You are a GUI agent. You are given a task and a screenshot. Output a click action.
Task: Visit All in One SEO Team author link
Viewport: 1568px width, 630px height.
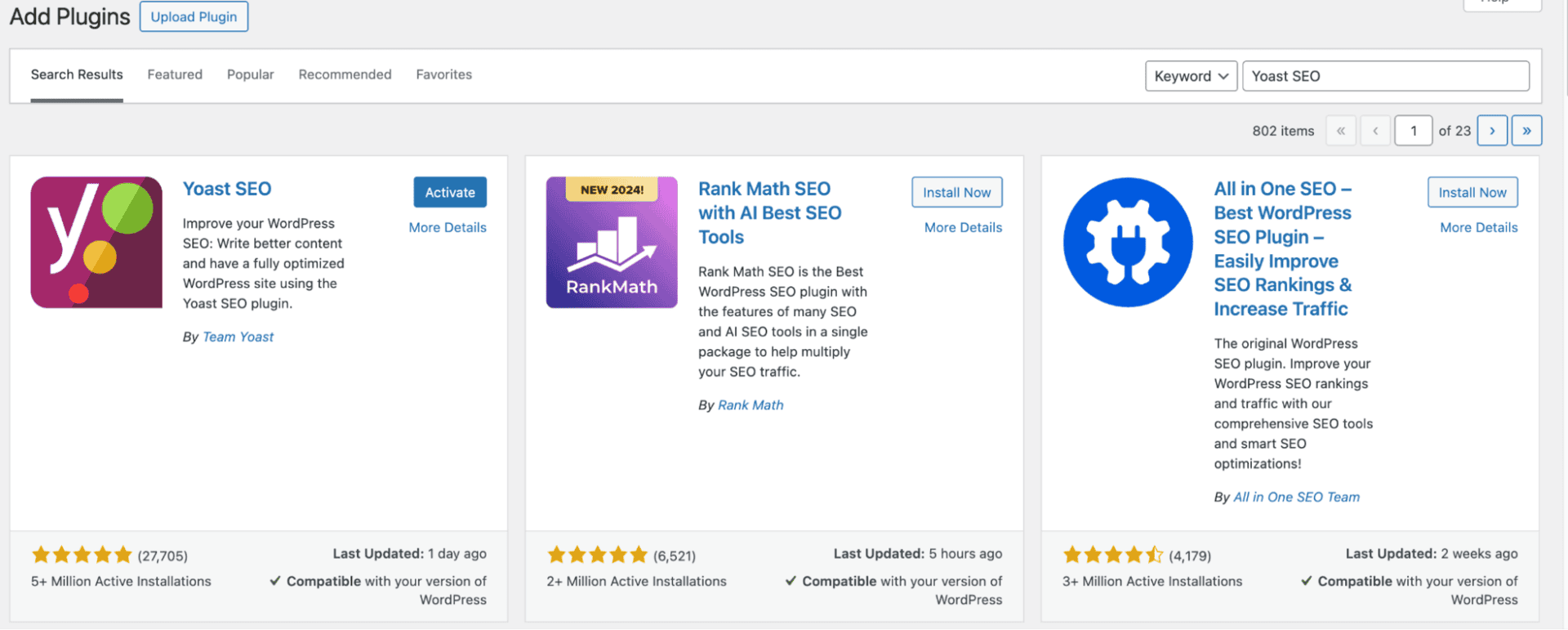pyautogui.click(x=1296, y=497)
